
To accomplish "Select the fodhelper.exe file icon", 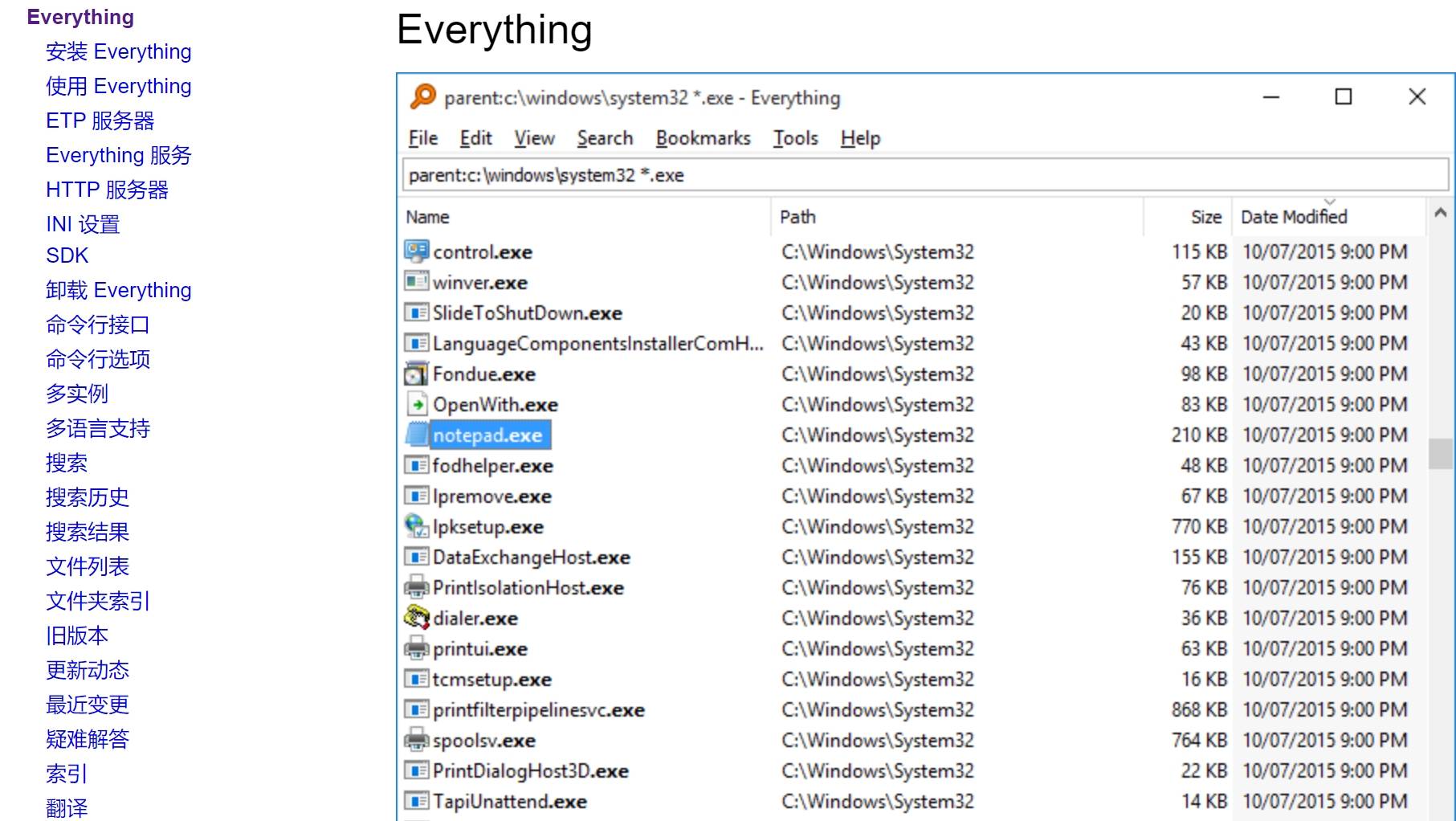I will (x=416, y=465).
